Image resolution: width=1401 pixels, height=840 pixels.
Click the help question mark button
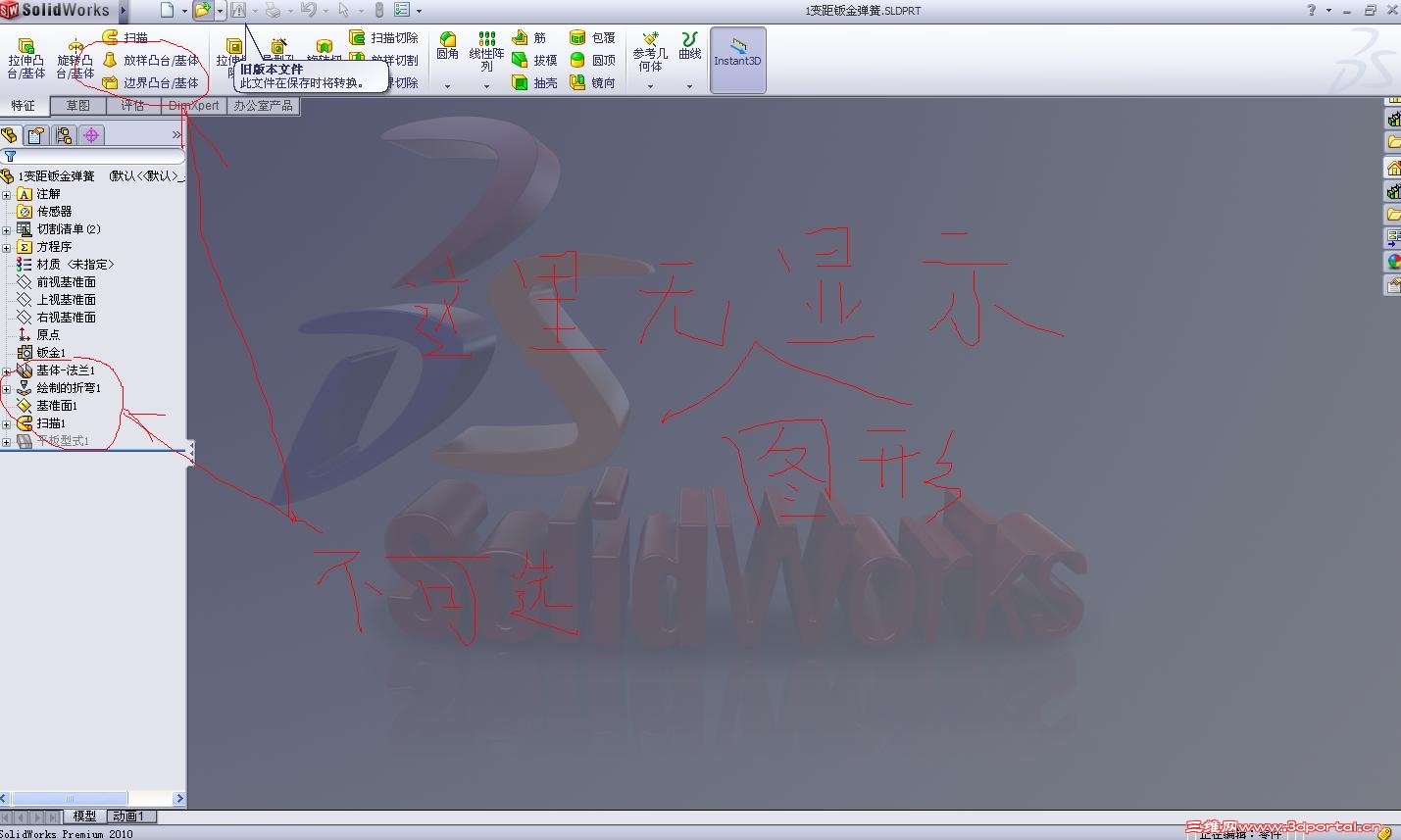1312,10
